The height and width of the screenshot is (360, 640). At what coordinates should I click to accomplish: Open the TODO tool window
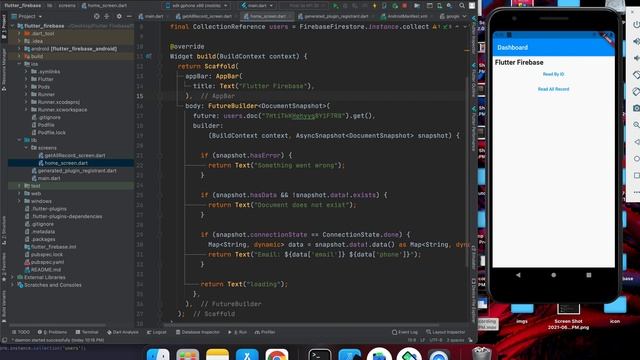pos(21,332)
